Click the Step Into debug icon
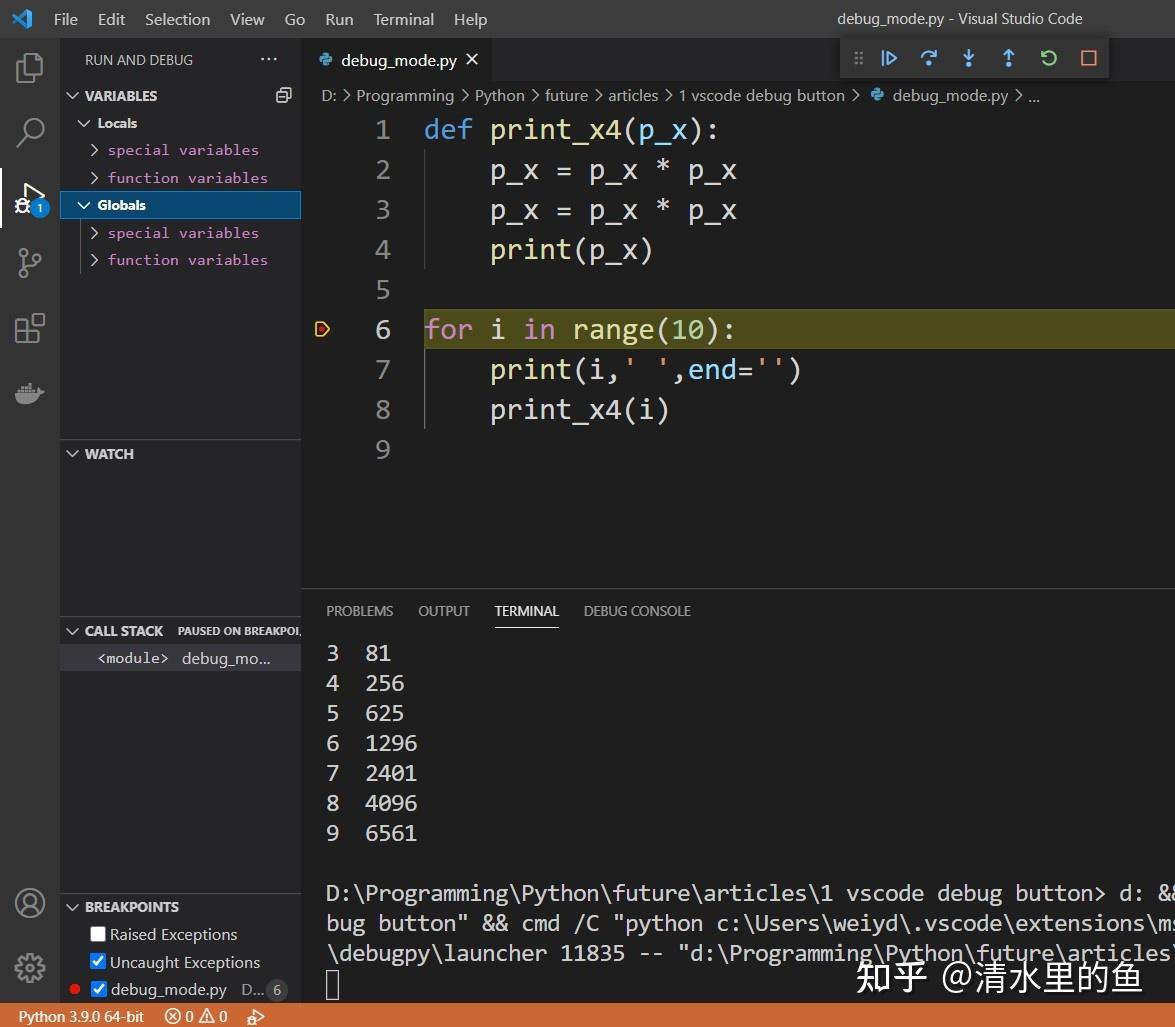The width and height of the screenshot is (1175, 1027). tap(968, 58)
